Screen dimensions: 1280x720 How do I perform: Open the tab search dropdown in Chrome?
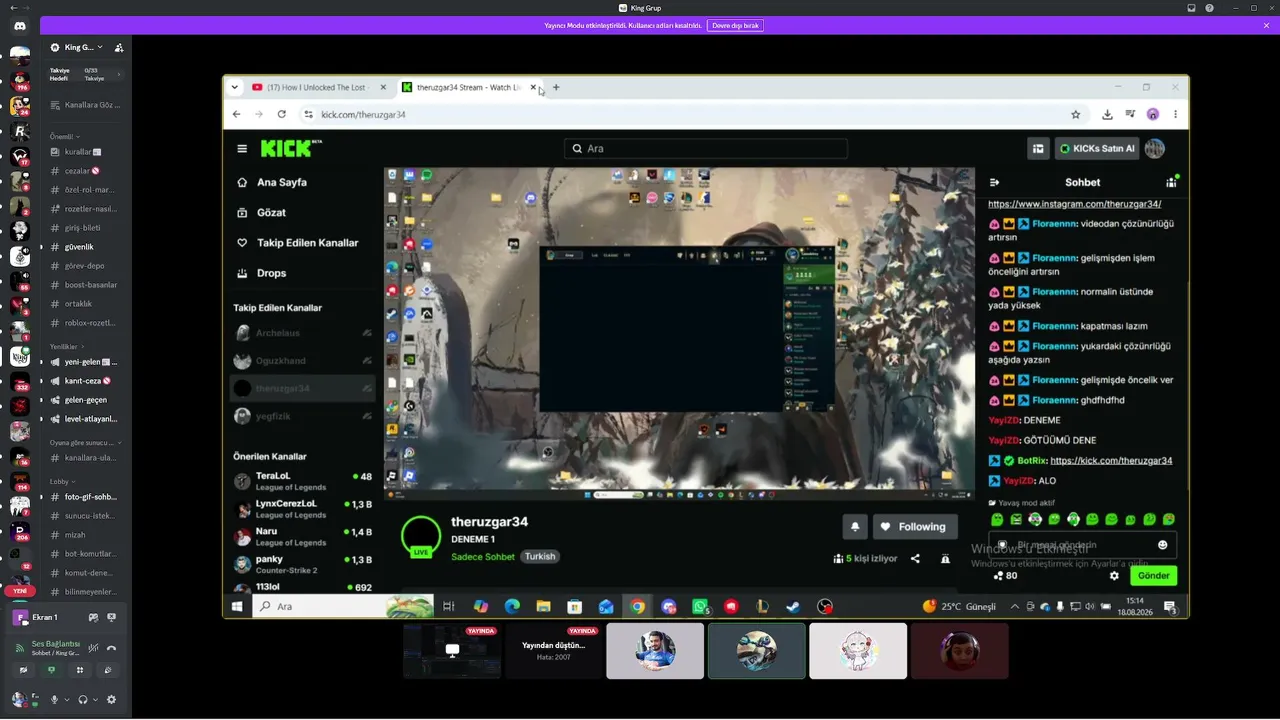tap(235, 87)
